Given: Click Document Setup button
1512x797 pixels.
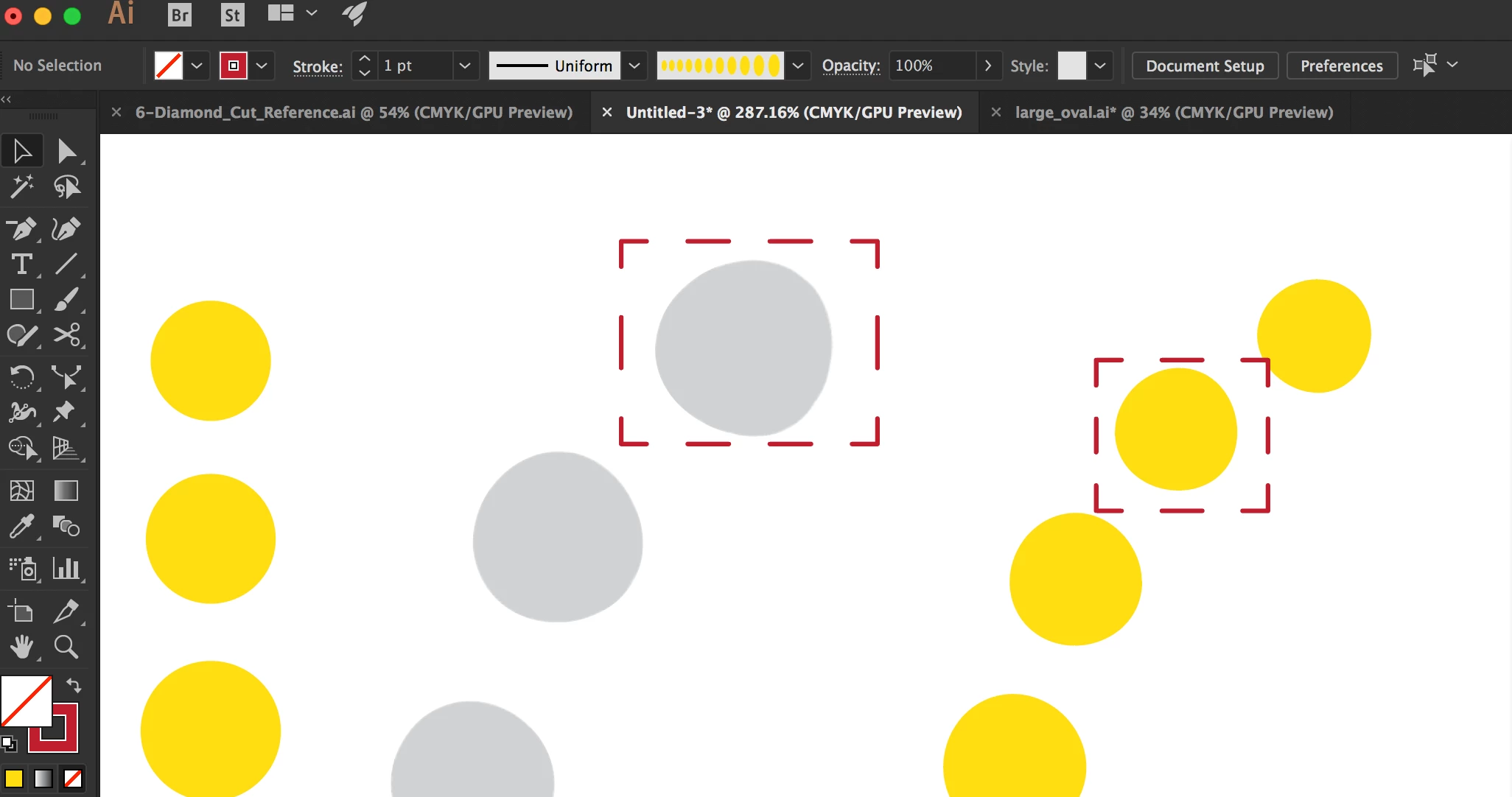Looking at the screenshot, I should 1205,66.
